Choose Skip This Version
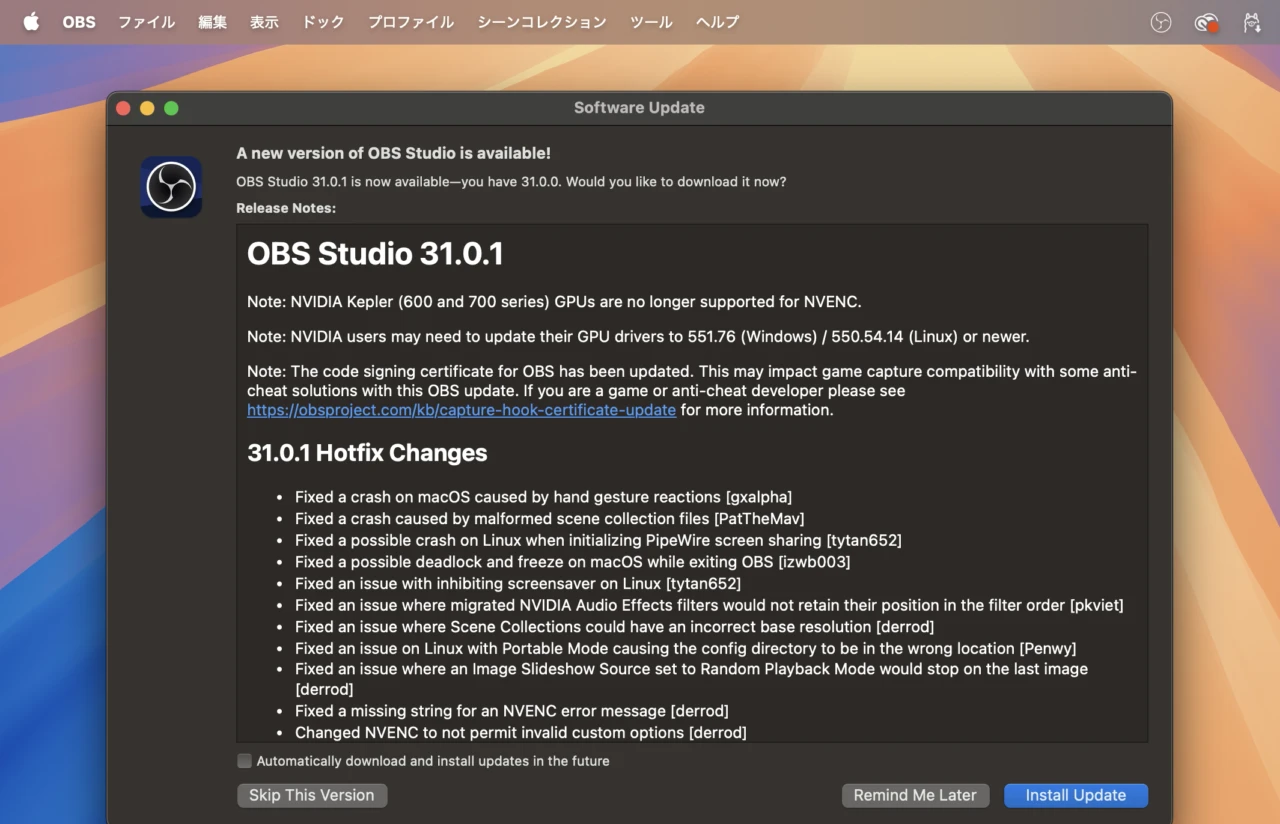 coord(311,795)
